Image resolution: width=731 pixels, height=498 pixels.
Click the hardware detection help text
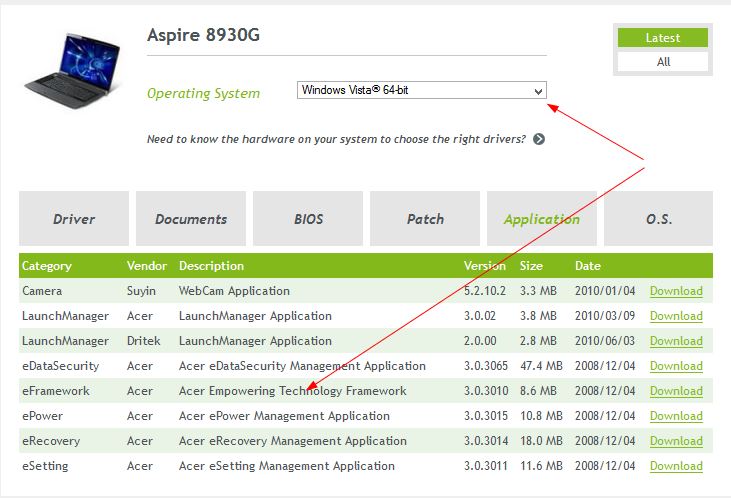click(x=336, y=139)
